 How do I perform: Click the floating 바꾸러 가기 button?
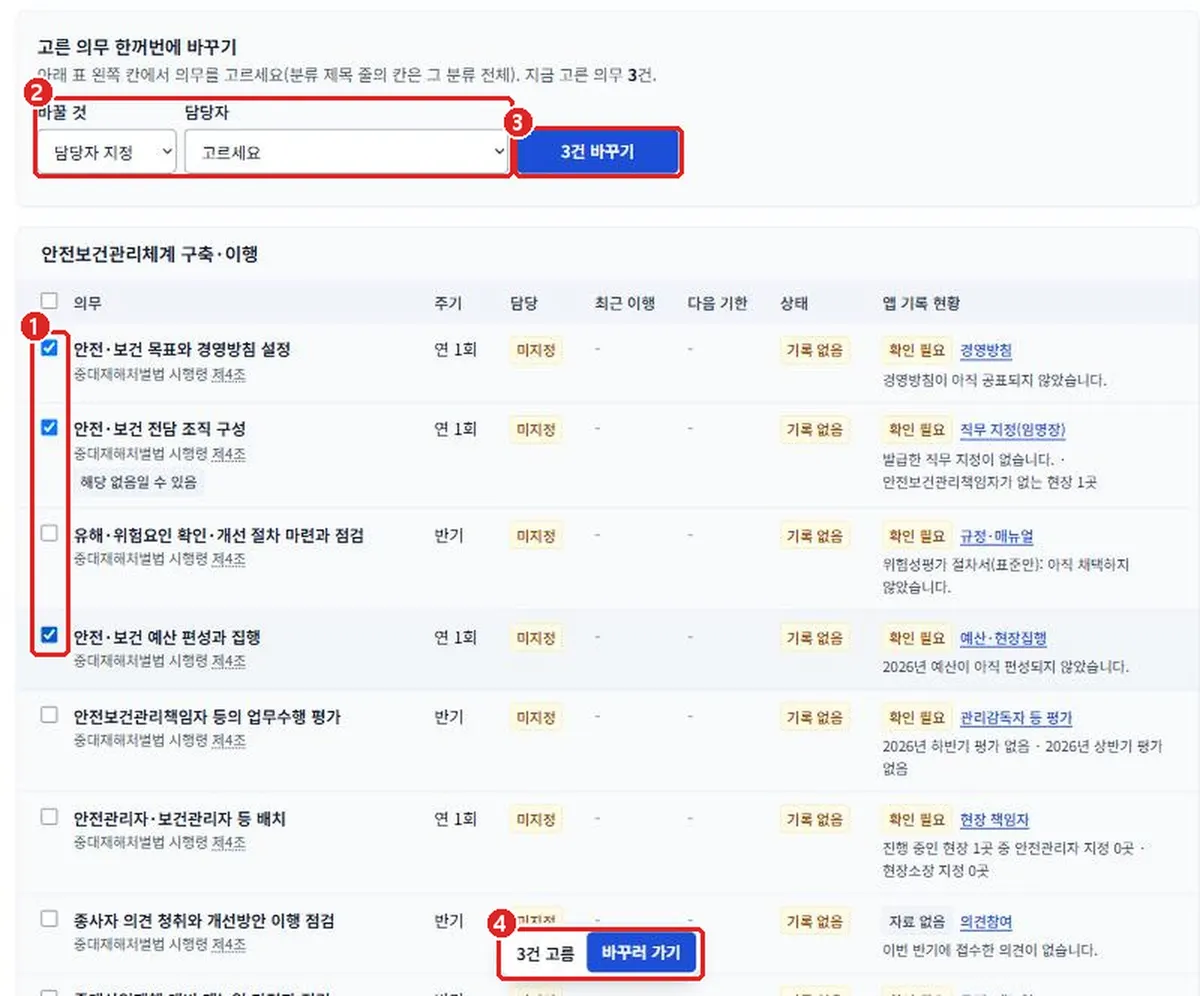(640, 954)
